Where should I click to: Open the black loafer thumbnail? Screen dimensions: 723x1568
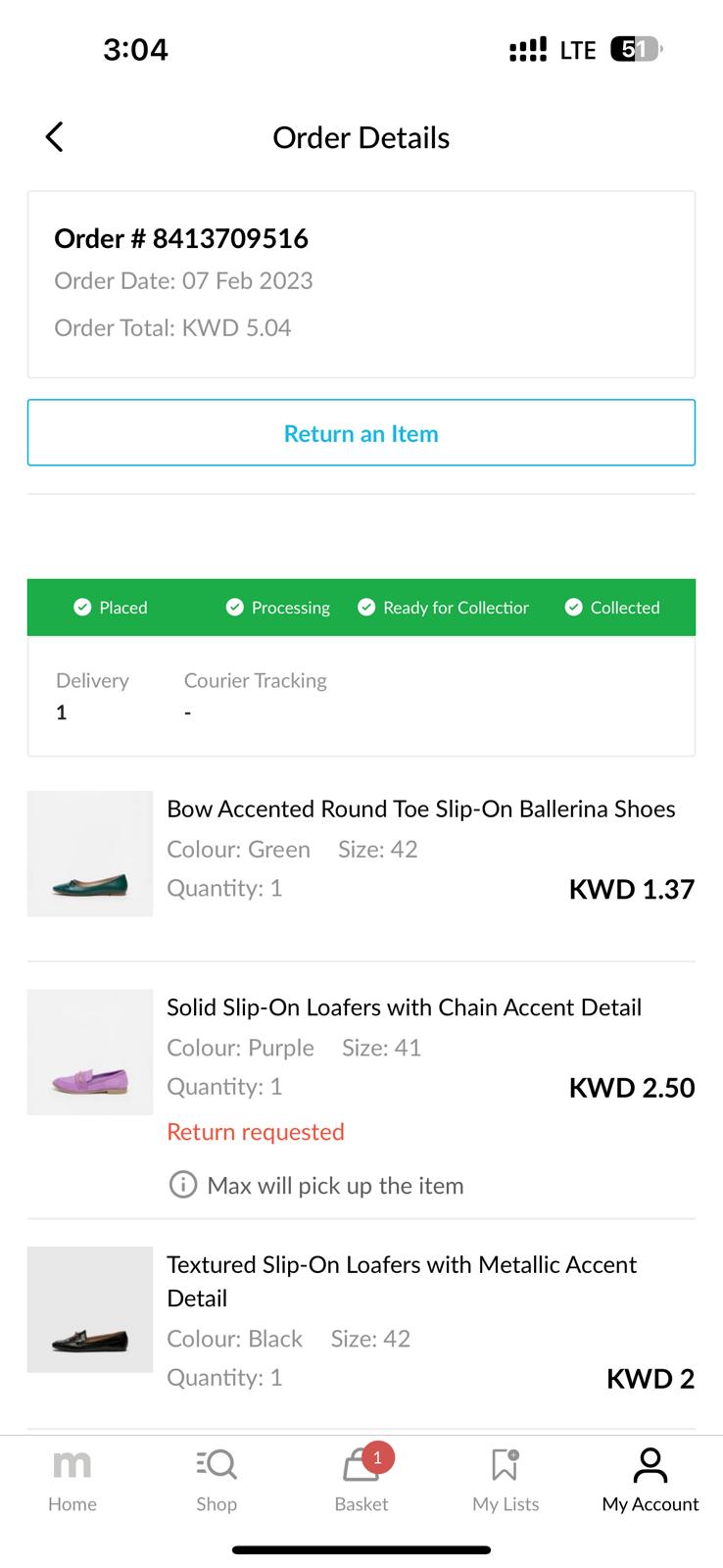coord(90,1309)
